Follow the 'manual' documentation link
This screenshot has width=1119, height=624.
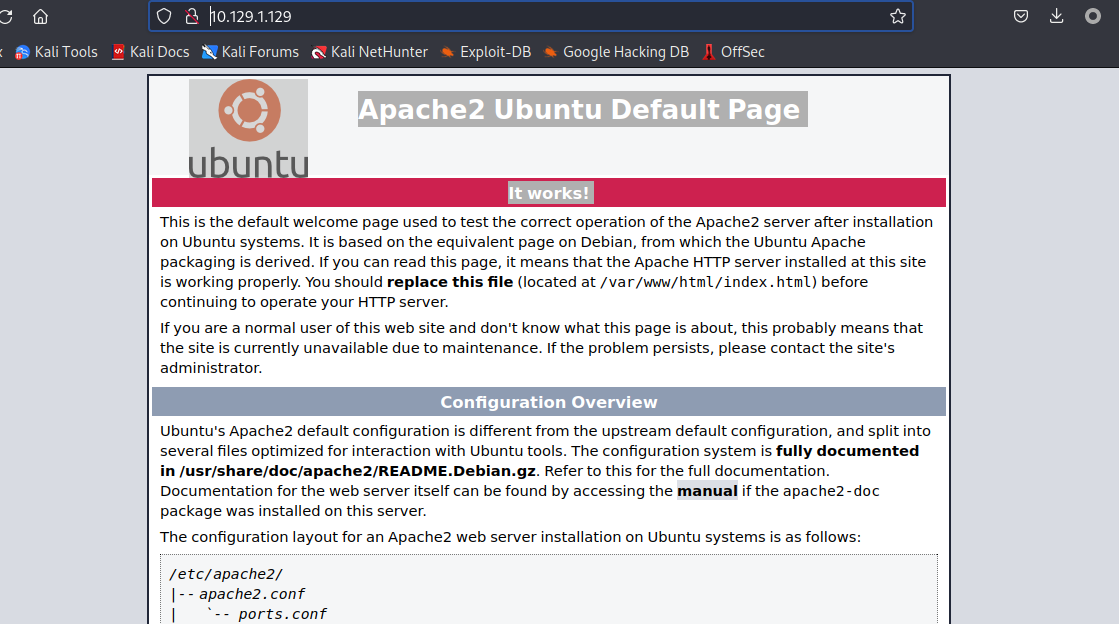click(x=707, y=491)
